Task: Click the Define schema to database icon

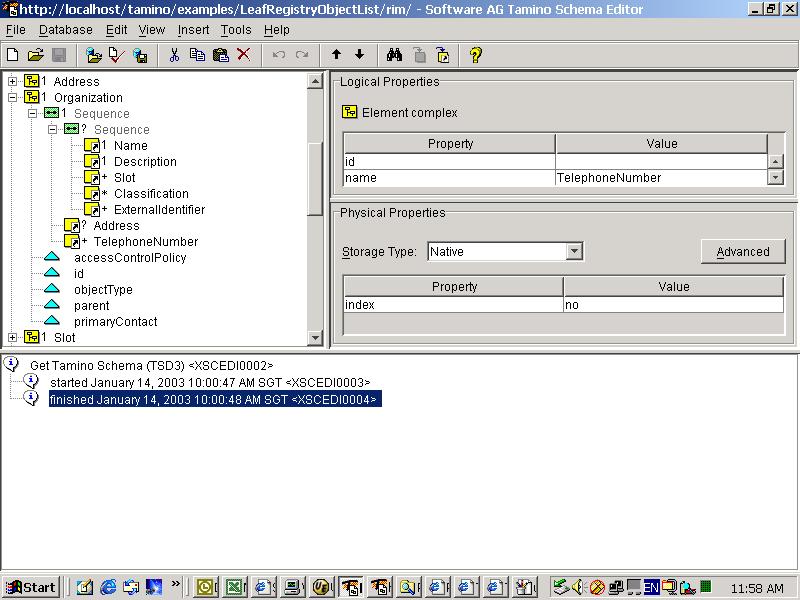Action: tap(140, 55)
